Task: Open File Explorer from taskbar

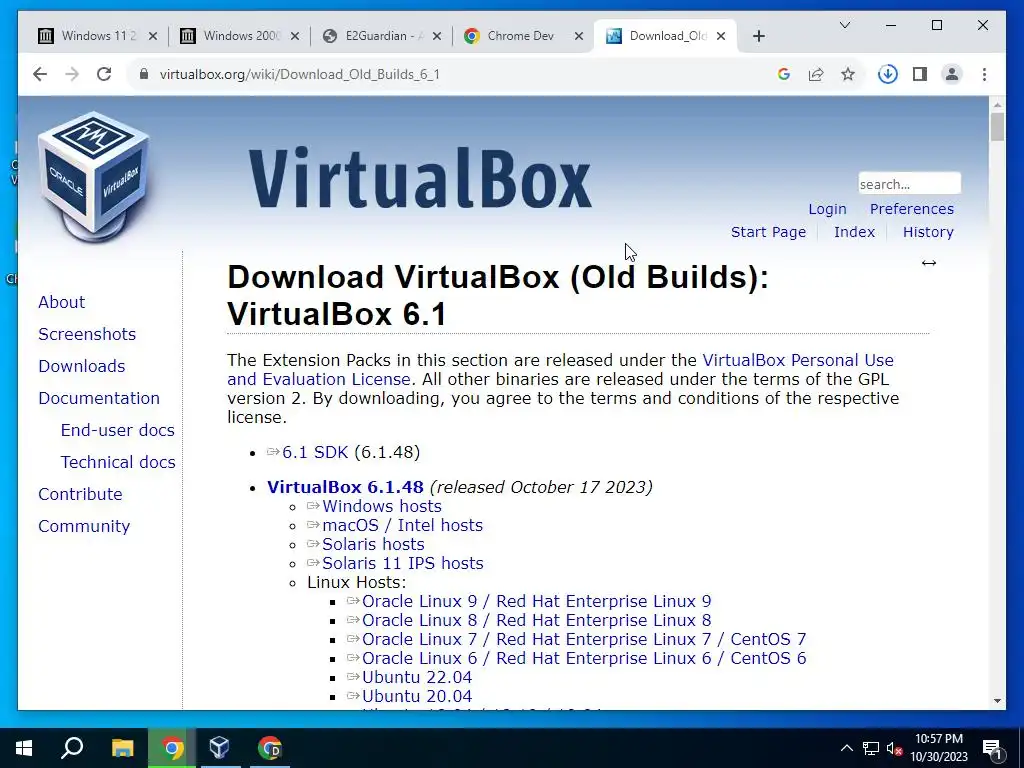Action: 122,748
